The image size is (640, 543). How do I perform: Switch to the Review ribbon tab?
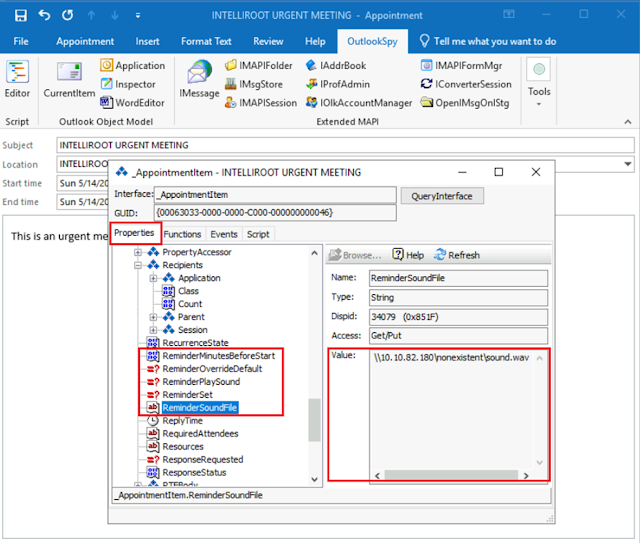point(268,41)
